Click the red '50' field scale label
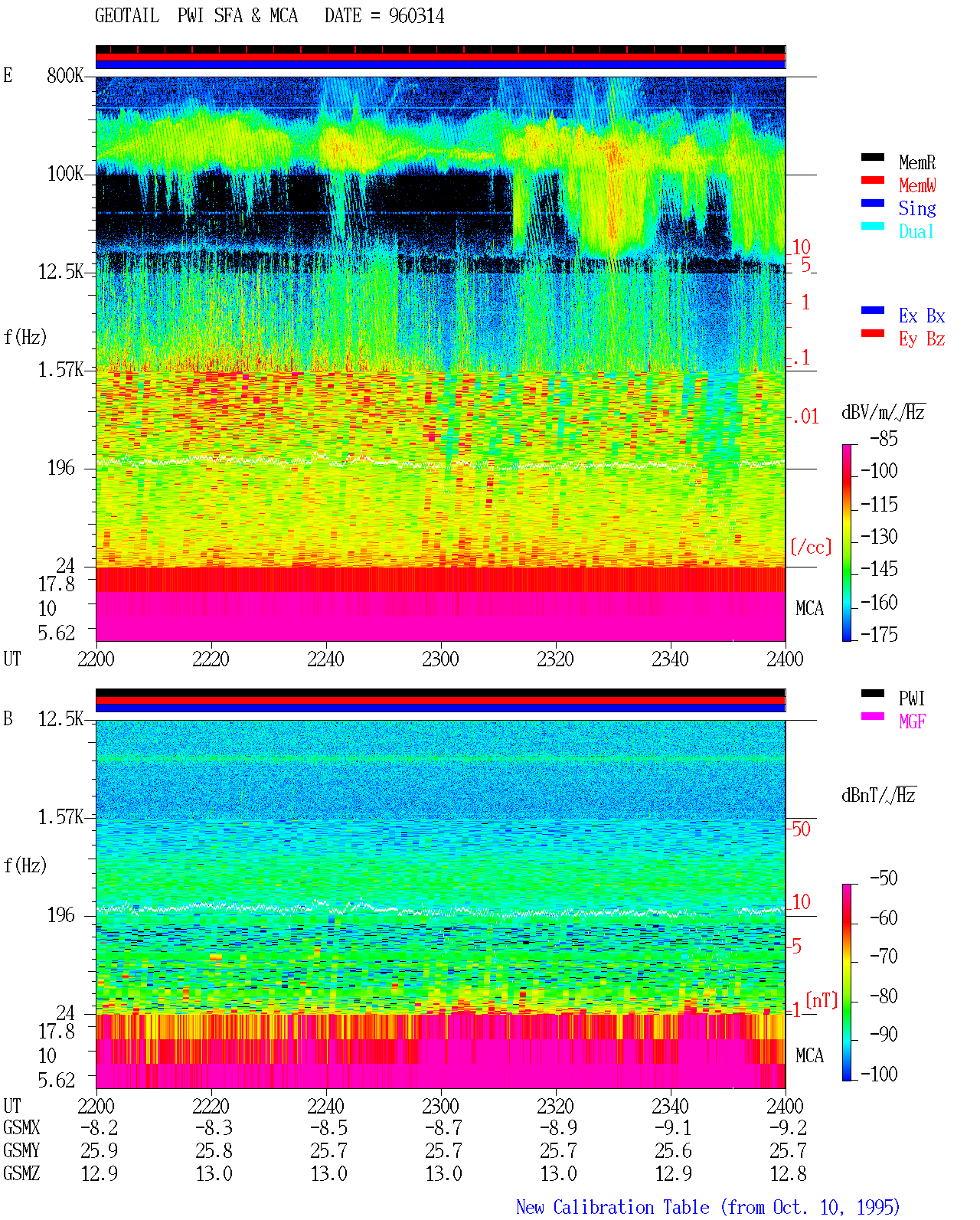The image size is (980, 1220). (801, 829)
